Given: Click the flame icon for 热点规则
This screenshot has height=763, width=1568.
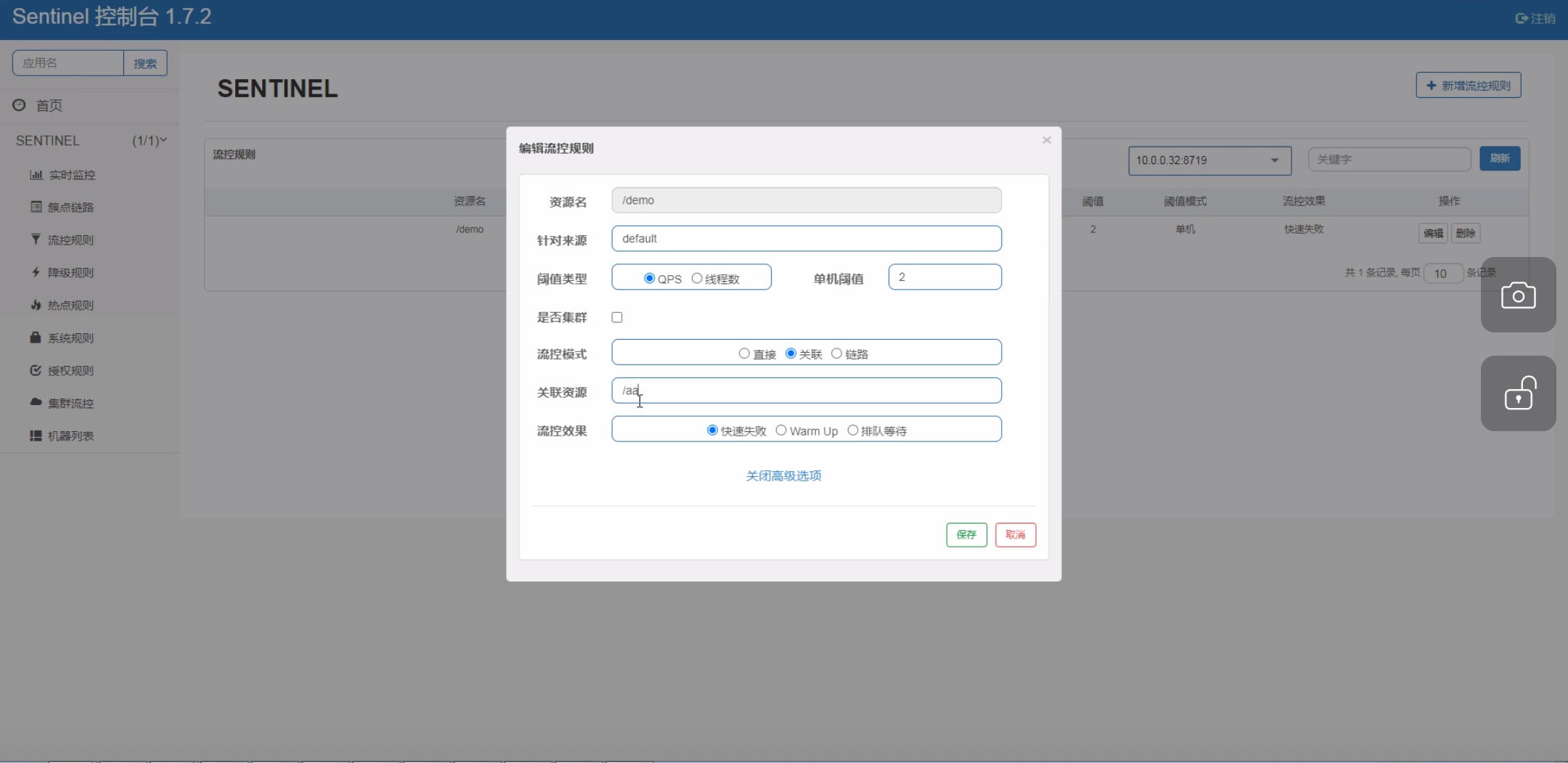Looking at the screenshot, I should click(x=36, y=305).
